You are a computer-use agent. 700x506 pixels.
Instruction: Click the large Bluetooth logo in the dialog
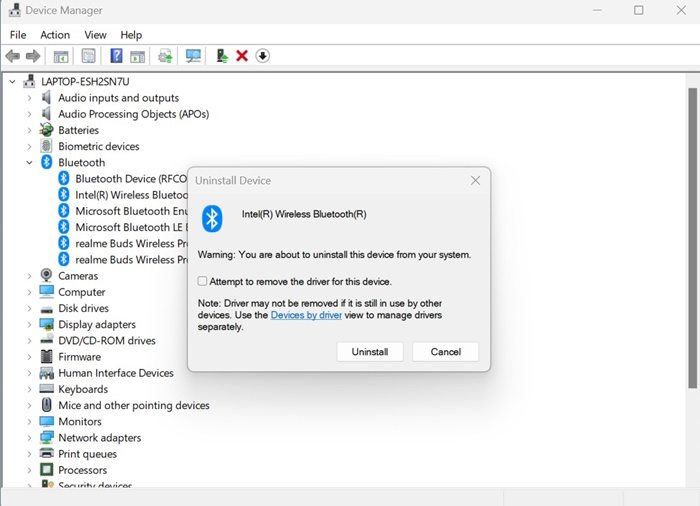click(212, 219)
